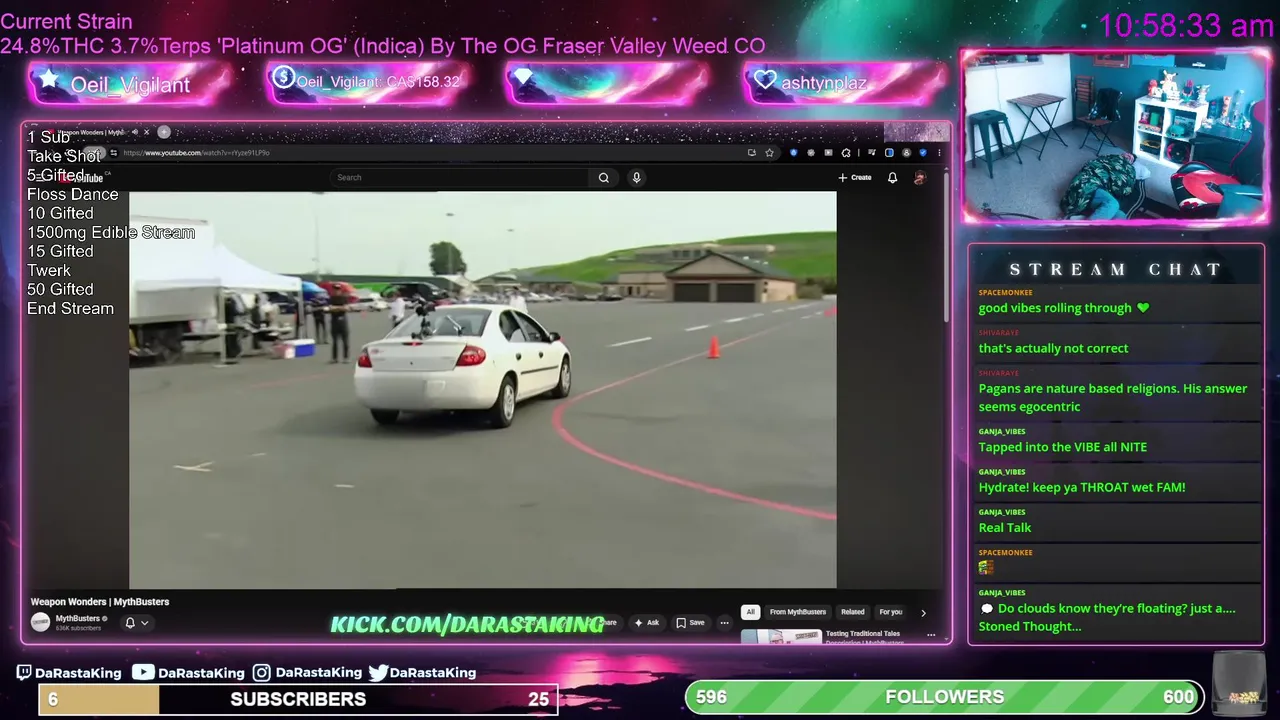Viewport: 1280px width, 720px height.
Task: Click the video-player extension icon in toolbar
Action: tap(828, 152)
